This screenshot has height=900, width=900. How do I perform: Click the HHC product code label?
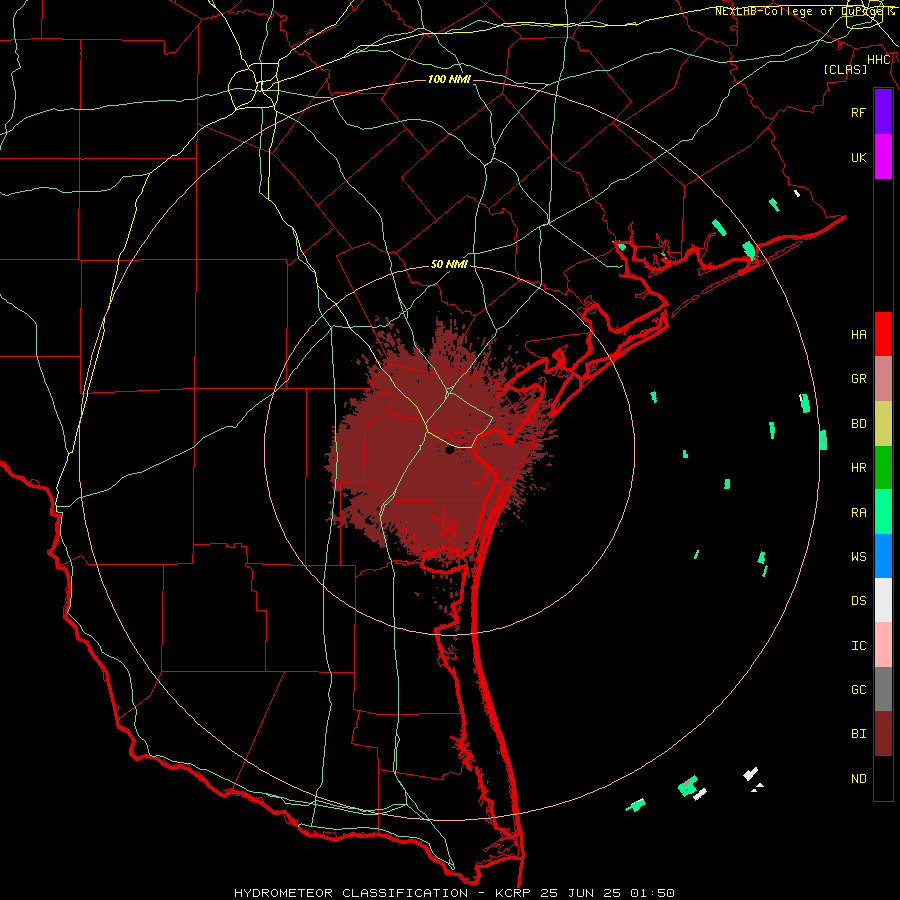(x=879, y=60)
